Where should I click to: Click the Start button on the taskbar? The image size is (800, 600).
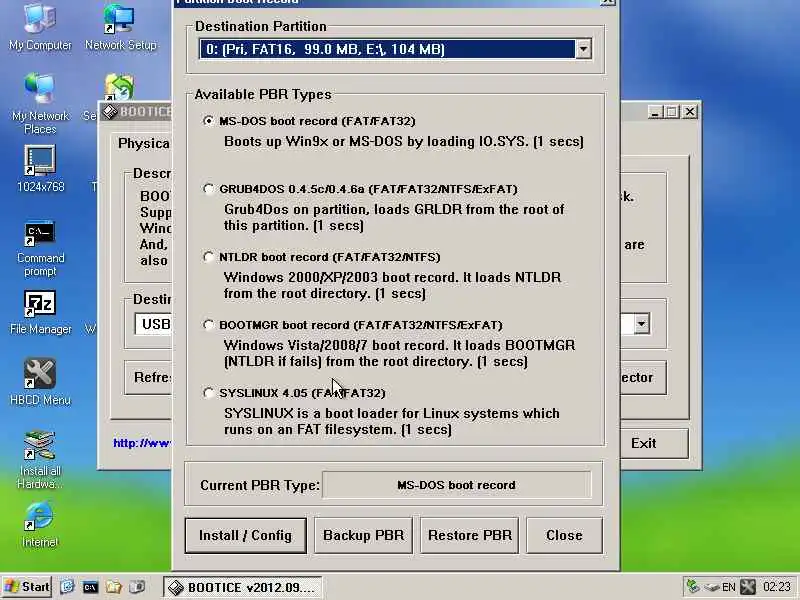click(27, 587)
